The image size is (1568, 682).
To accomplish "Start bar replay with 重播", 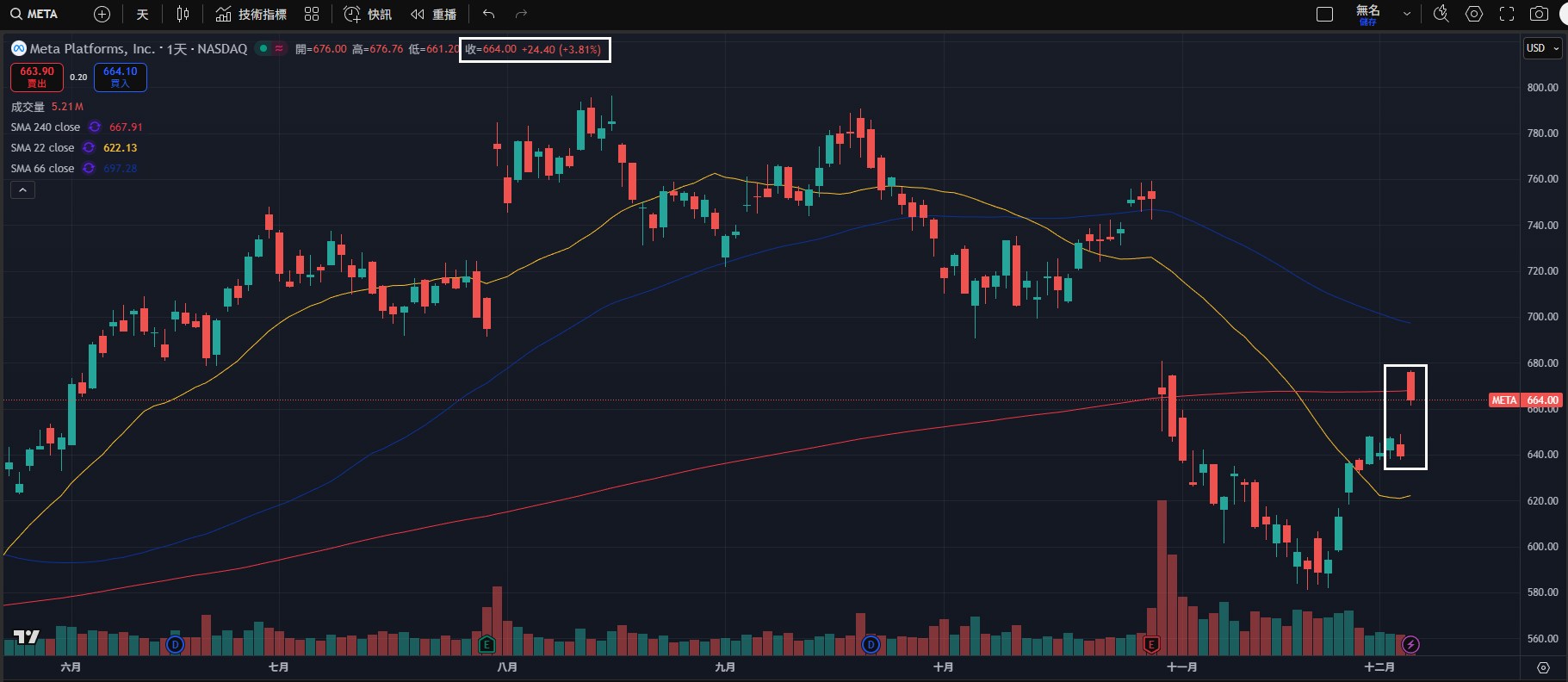I will [x=433, y=14].
